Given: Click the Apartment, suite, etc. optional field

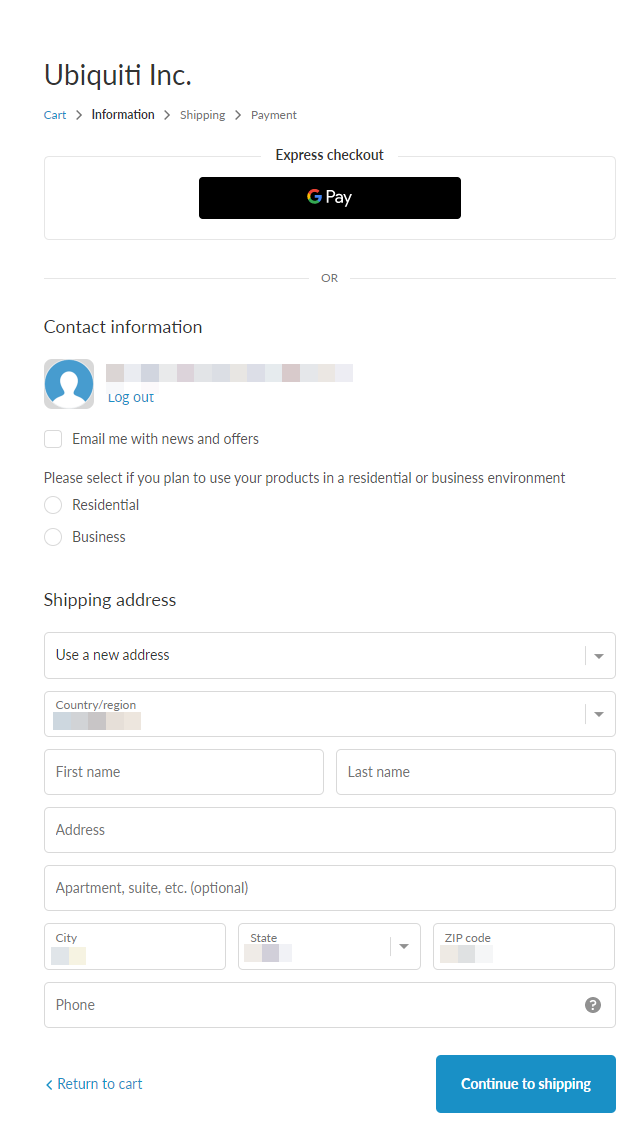Looking at the screenshot, I should click(329, 888).
